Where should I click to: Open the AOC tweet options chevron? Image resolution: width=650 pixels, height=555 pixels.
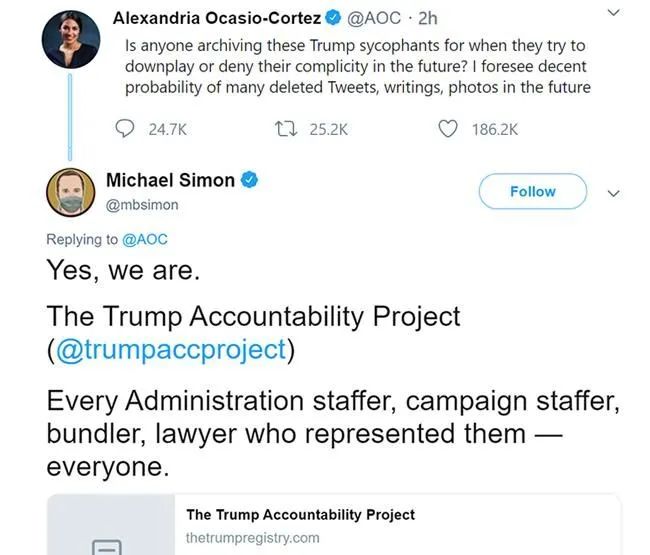tap(614, 12)
